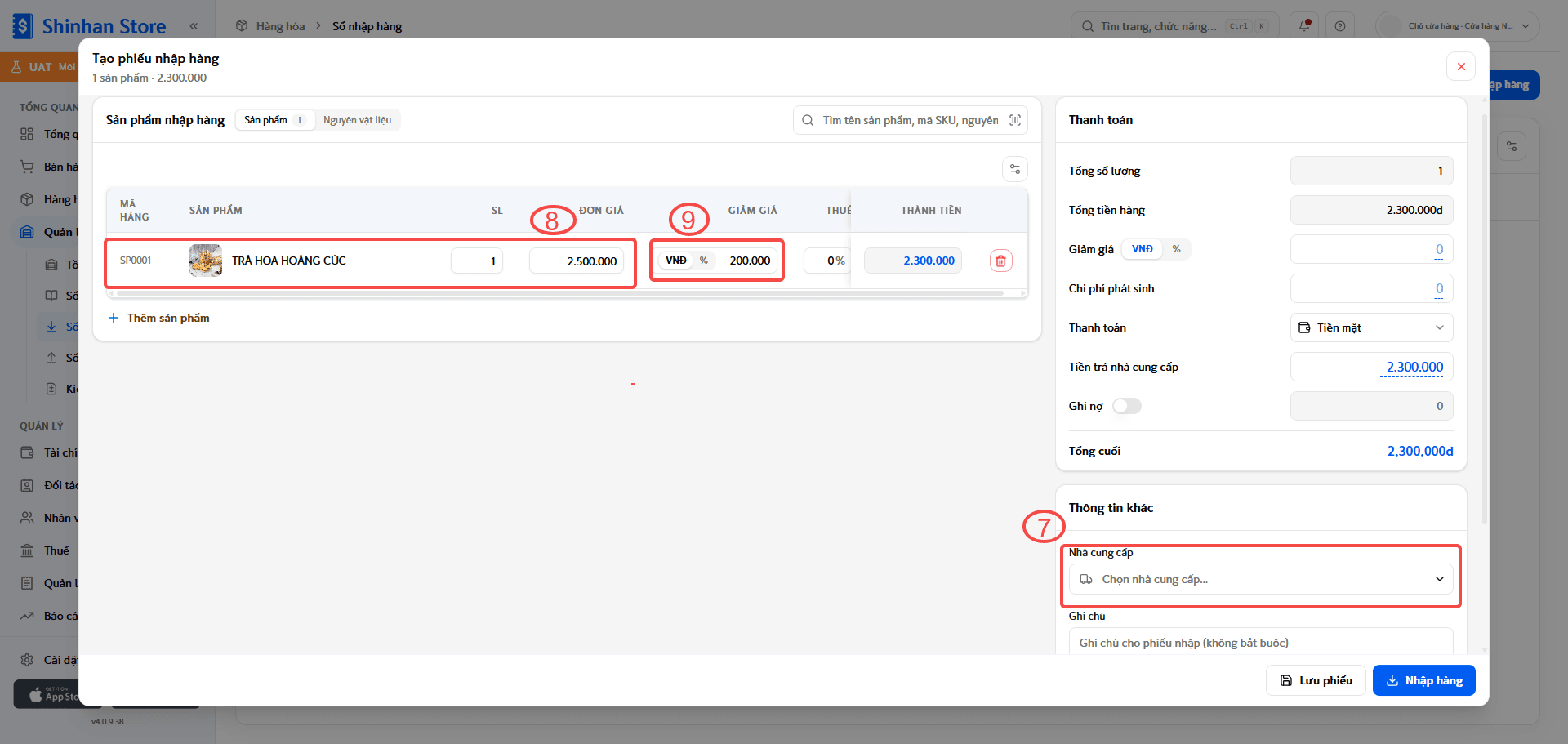
Task: Click the Lưu phiếu button
Action: pos(1316,680)
